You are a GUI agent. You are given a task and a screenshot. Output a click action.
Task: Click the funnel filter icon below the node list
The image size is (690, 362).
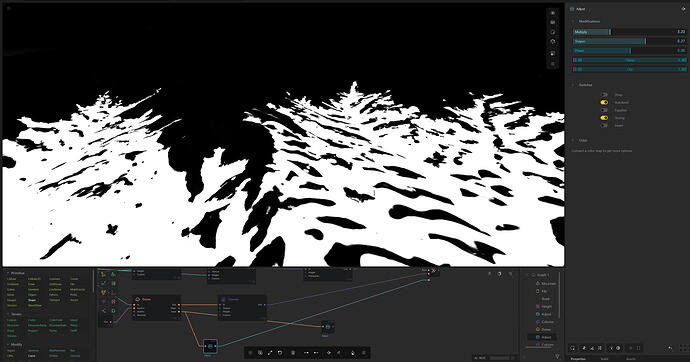coord(557,357)
